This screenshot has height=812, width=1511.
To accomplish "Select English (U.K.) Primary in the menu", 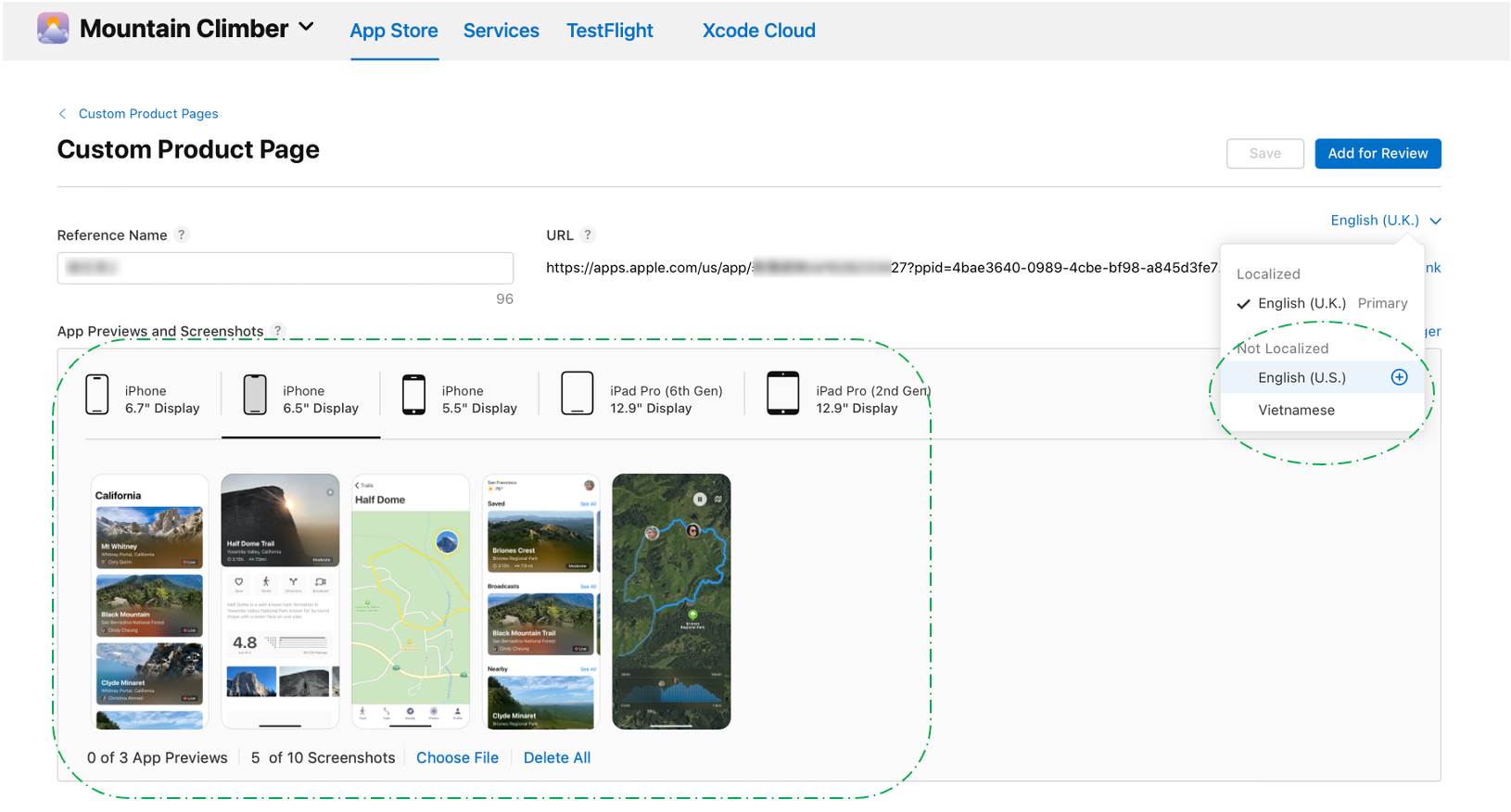I will point(1322,303).
